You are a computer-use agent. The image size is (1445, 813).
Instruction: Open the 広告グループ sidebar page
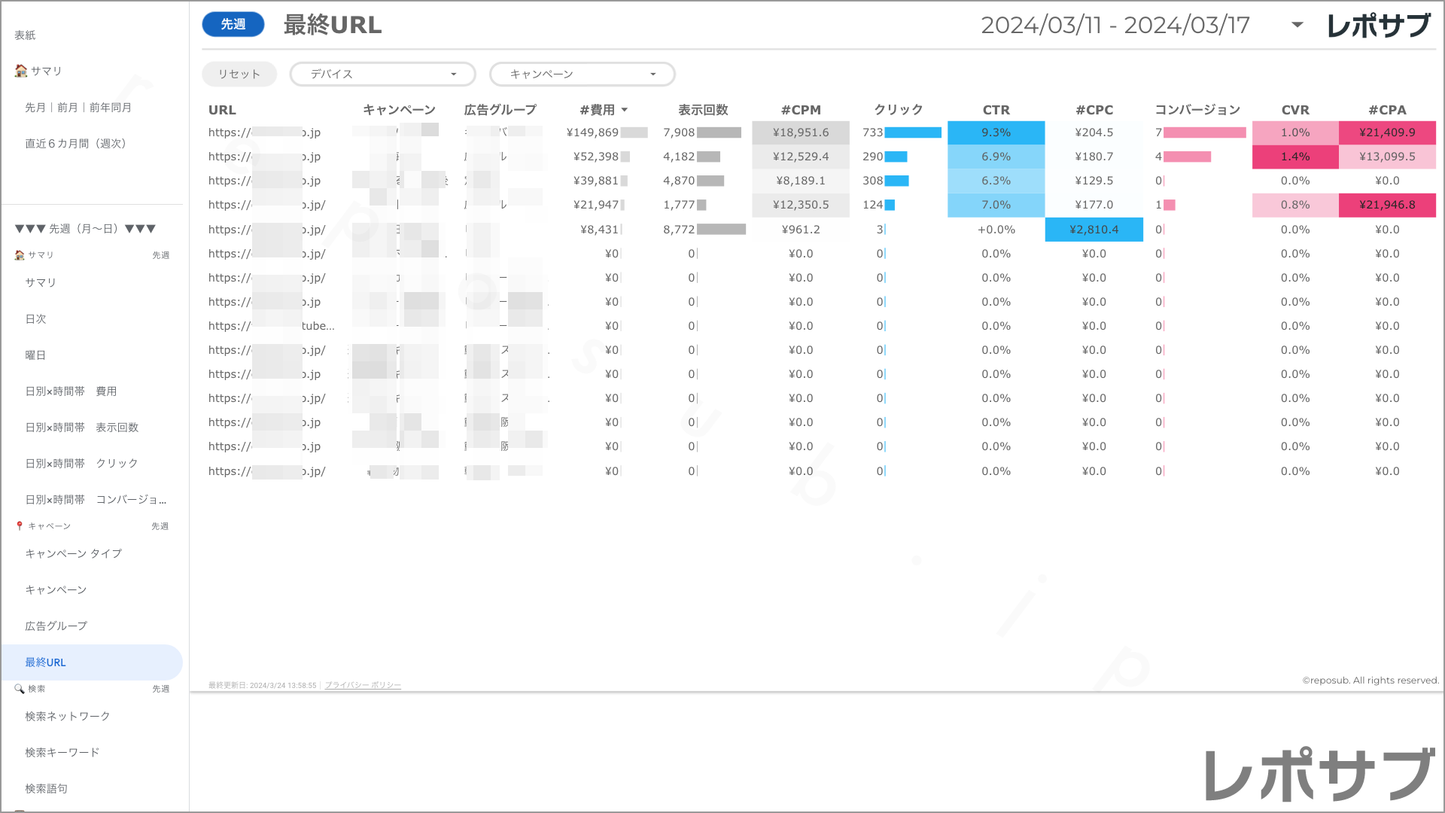[56, 626]
